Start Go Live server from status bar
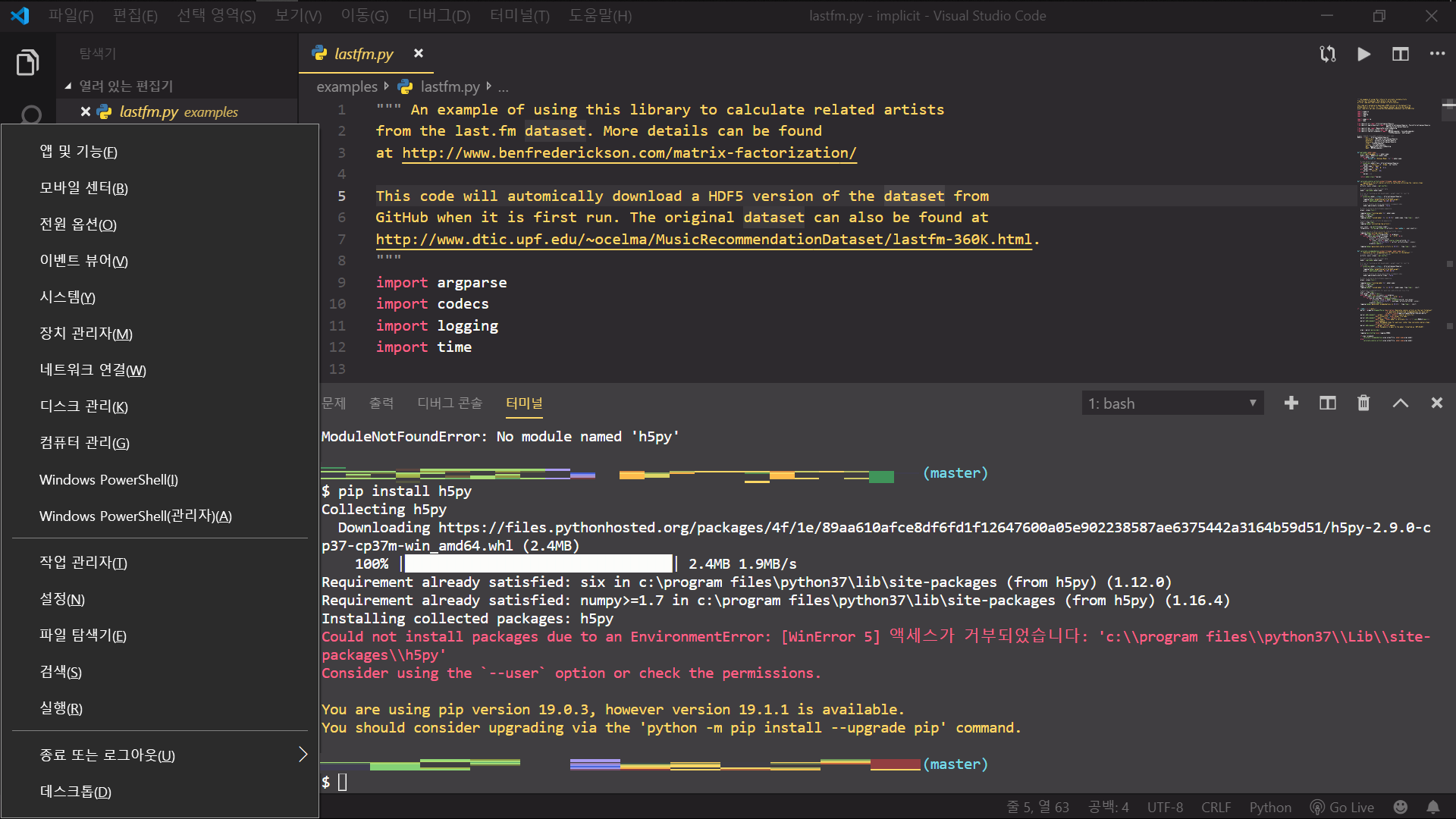The width and height of the screenshot is (1456, 819). (x=1341, y=807)
